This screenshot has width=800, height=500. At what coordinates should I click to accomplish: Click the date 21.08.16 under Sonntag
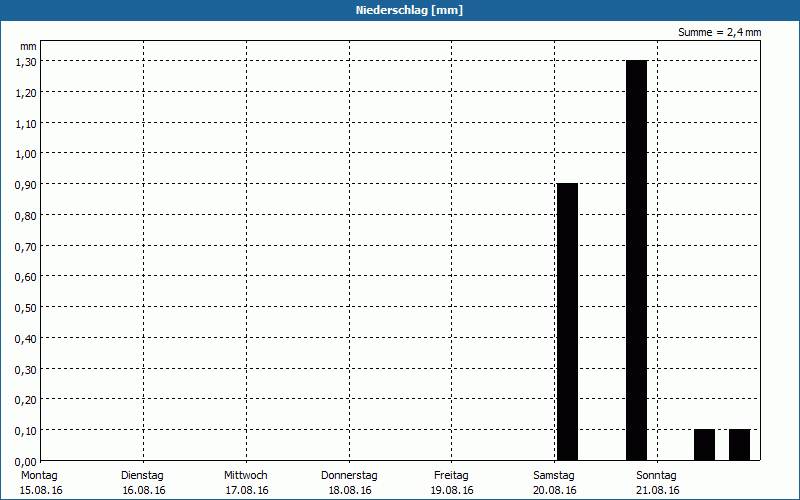pos(657,490)
